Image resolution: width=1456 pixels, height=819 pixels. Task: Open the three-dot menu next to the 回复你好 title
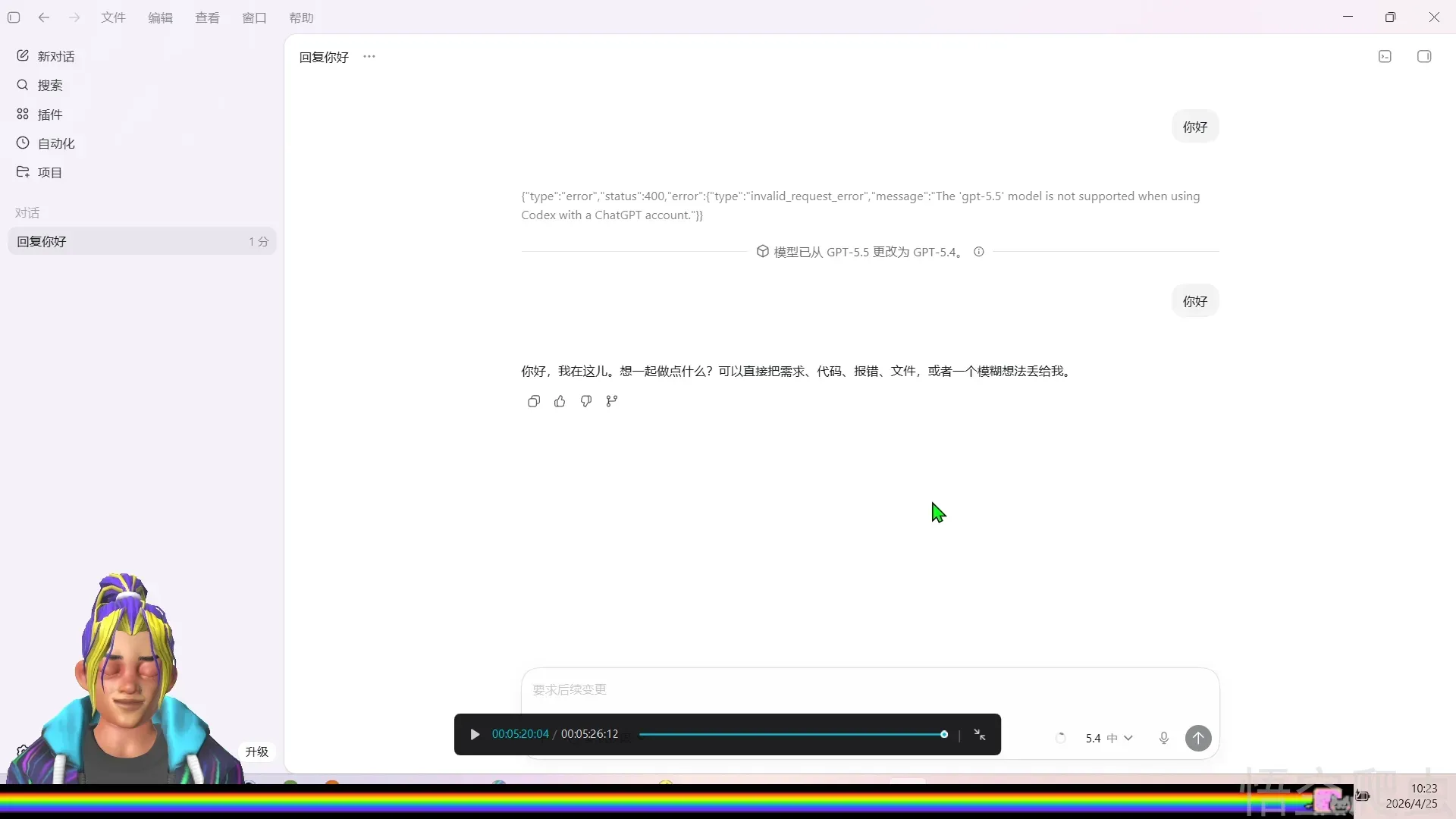point(369,57)
